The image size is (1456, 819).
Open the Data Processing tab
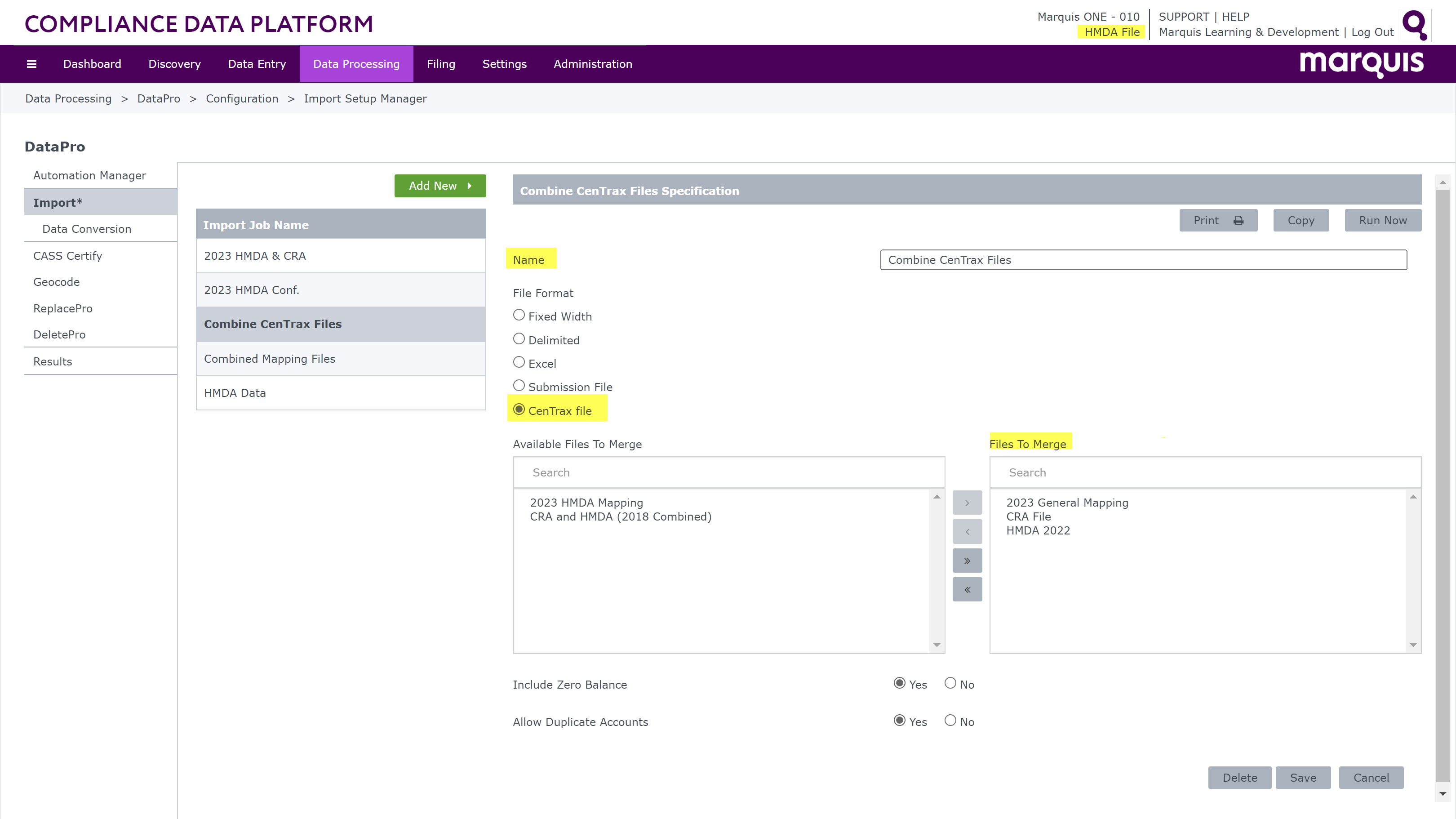coord(356,64)
